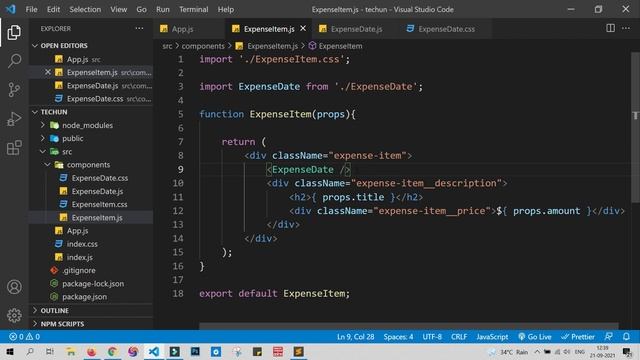Open the View menu

click(x=118, y=9)
